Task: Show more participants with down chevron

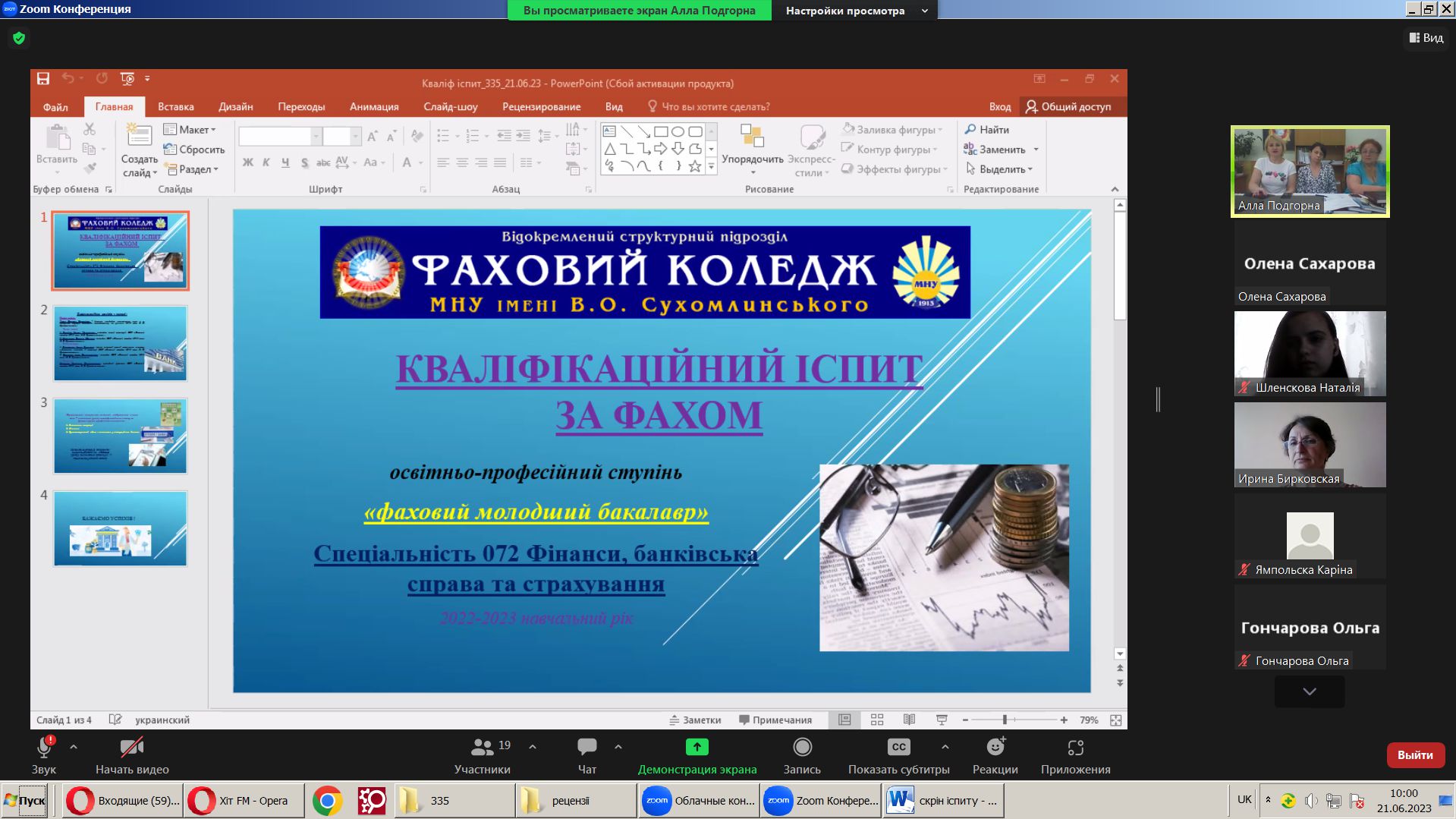Action: [1310, 691]
